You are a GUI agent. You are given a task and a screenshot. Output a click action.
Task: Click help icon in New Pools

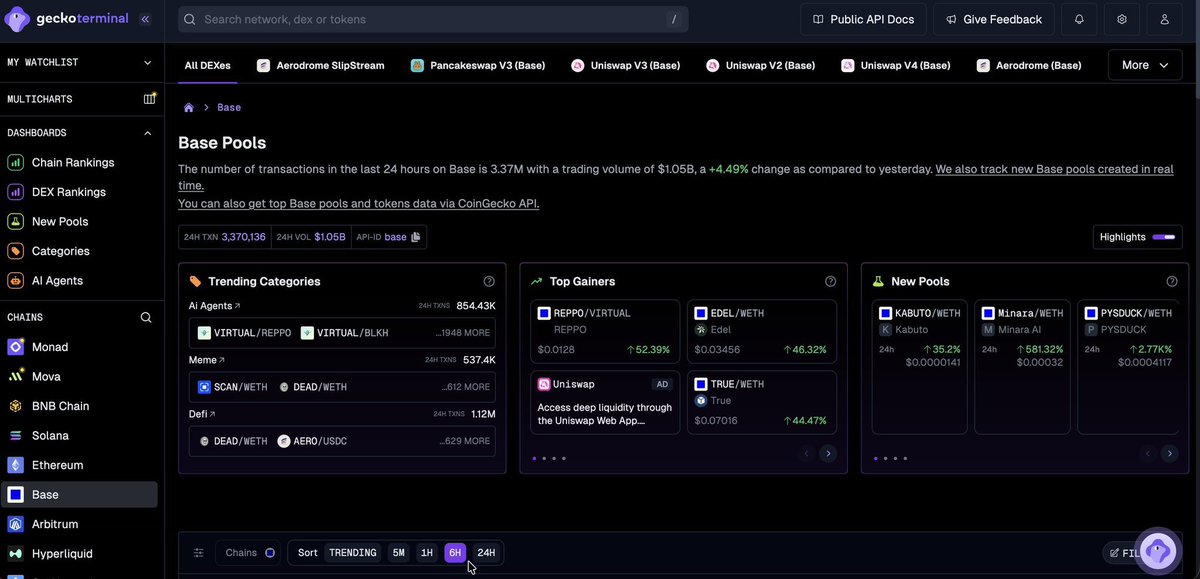click(x=1172, y=282)
